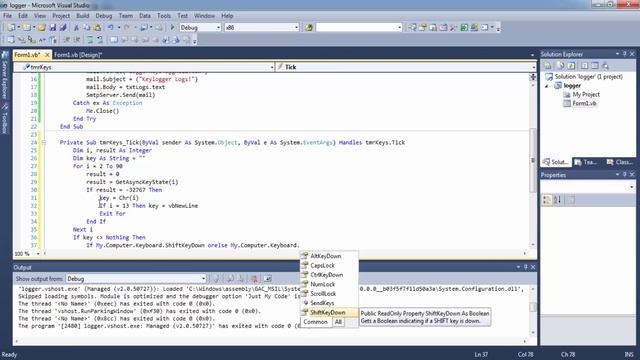The image size is (640, 360).
Task: Click the Cut scissors icon
Action: 76,27
